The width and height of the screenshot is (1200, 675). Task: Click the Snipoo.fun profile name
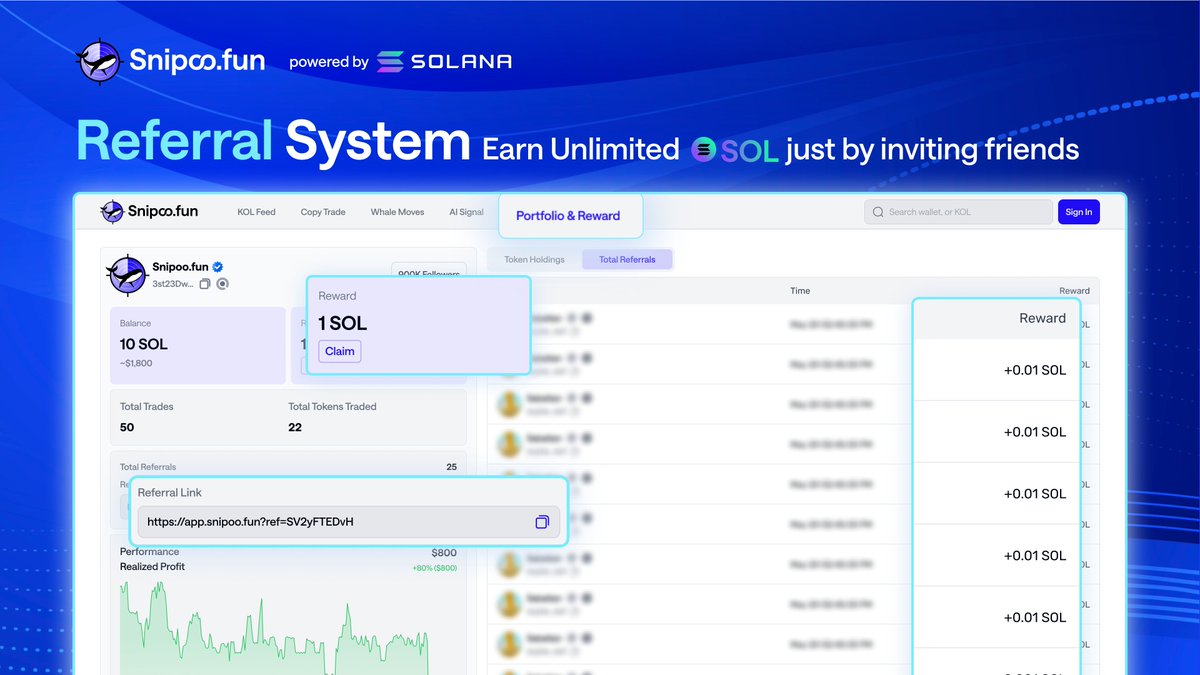pos(180,267)
